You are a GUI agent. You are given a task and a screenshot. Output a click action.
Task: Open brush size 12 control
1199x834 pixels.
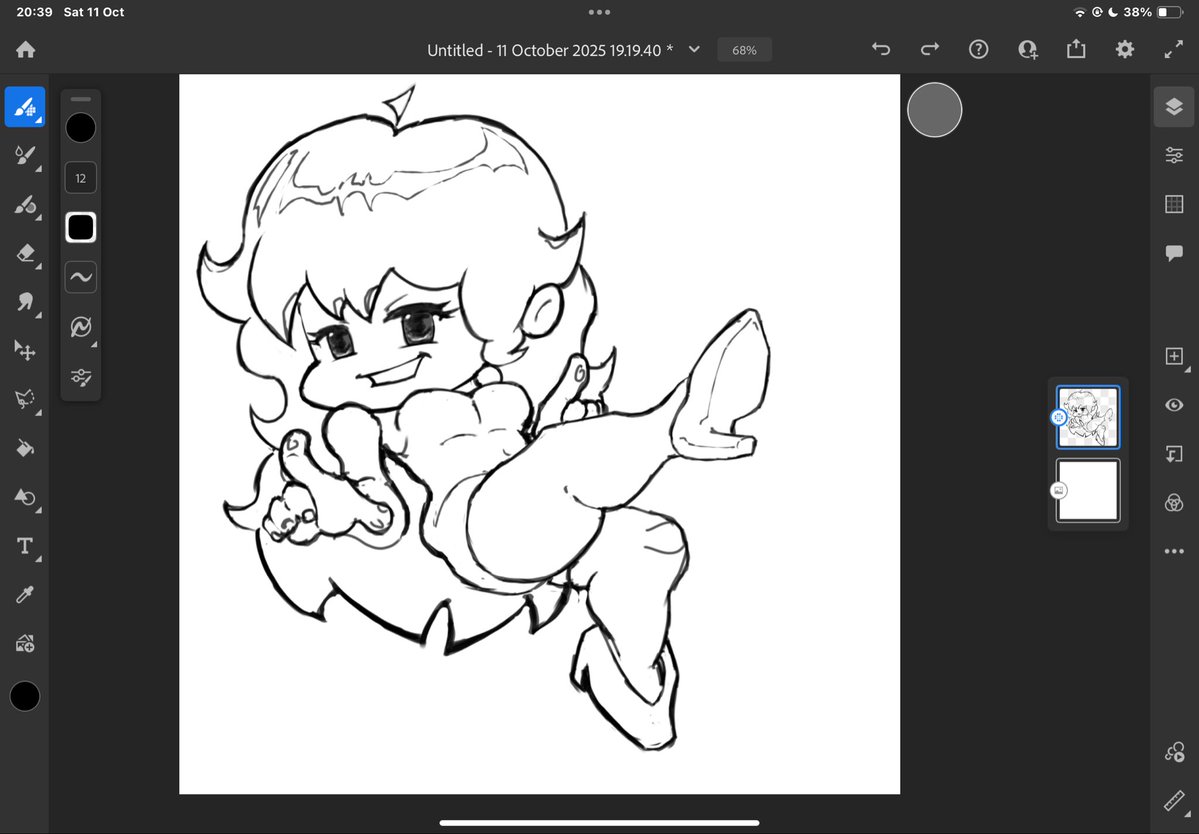81,178
